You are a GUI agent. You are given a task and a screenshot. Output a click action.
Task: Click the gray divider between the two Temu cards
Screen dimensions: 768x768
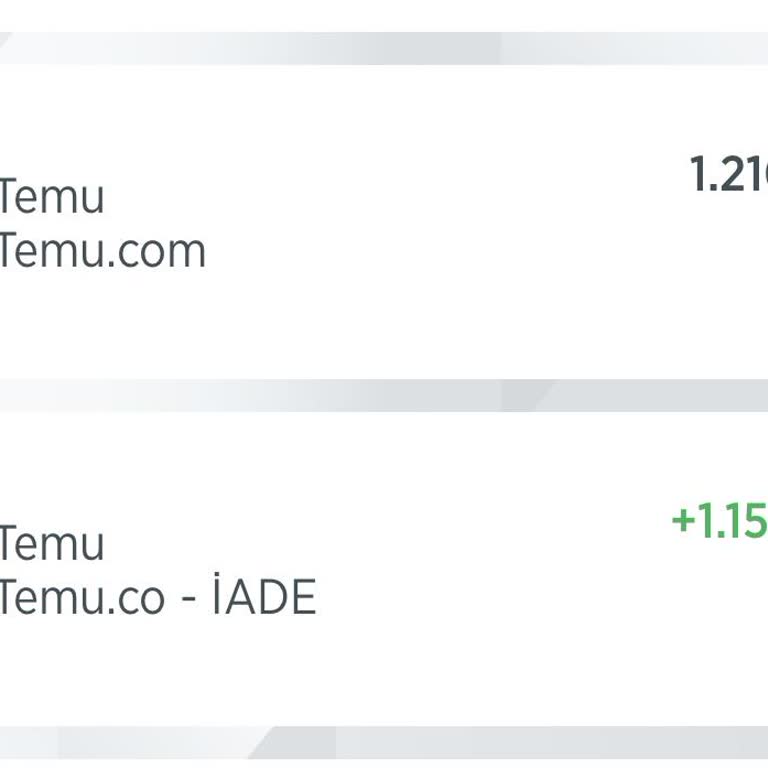pos(384,395)
